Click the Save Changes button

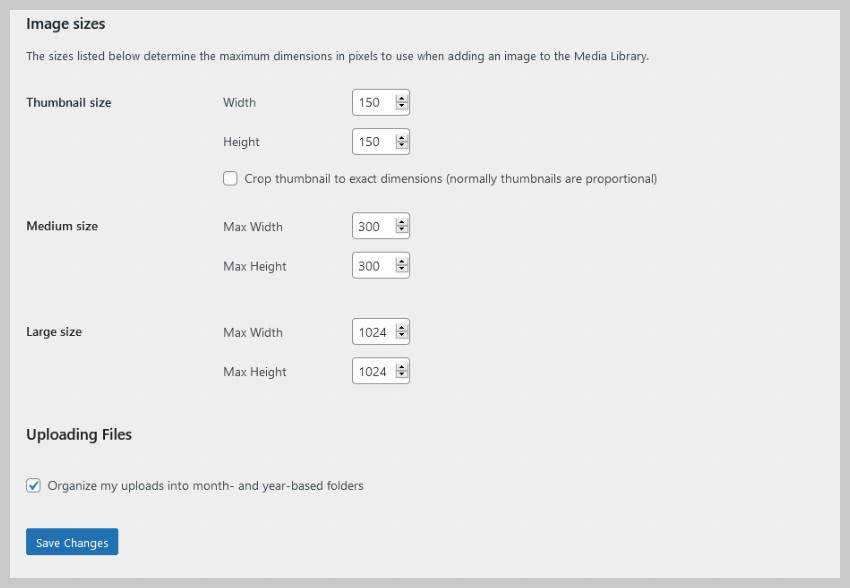72,542
